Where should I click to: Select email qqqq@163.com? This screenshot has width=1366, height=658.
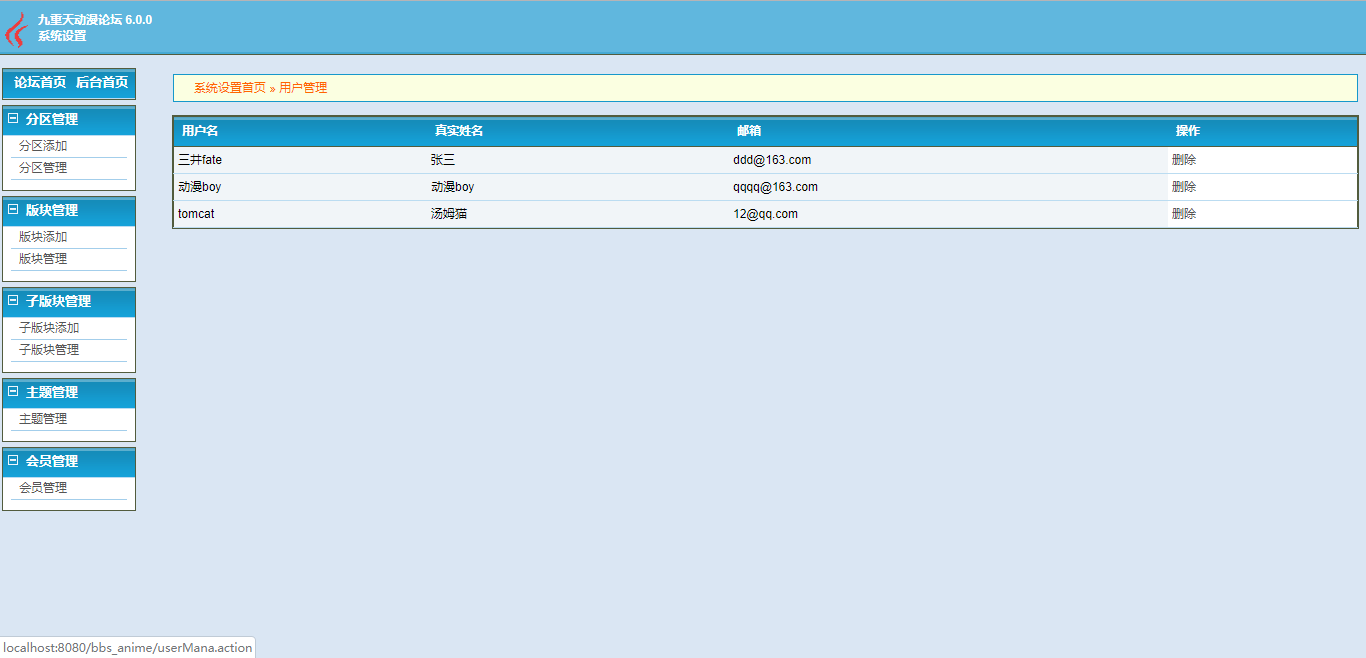coord(775,187)
